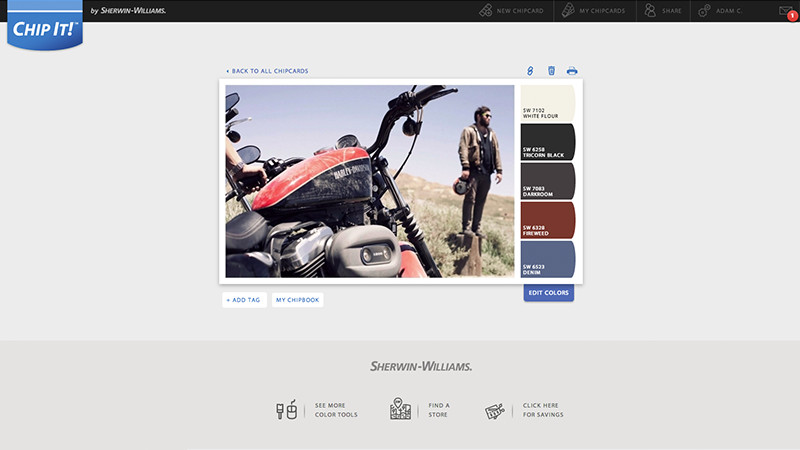
Task: Click the My Chipcards icon
Action: 568,10
